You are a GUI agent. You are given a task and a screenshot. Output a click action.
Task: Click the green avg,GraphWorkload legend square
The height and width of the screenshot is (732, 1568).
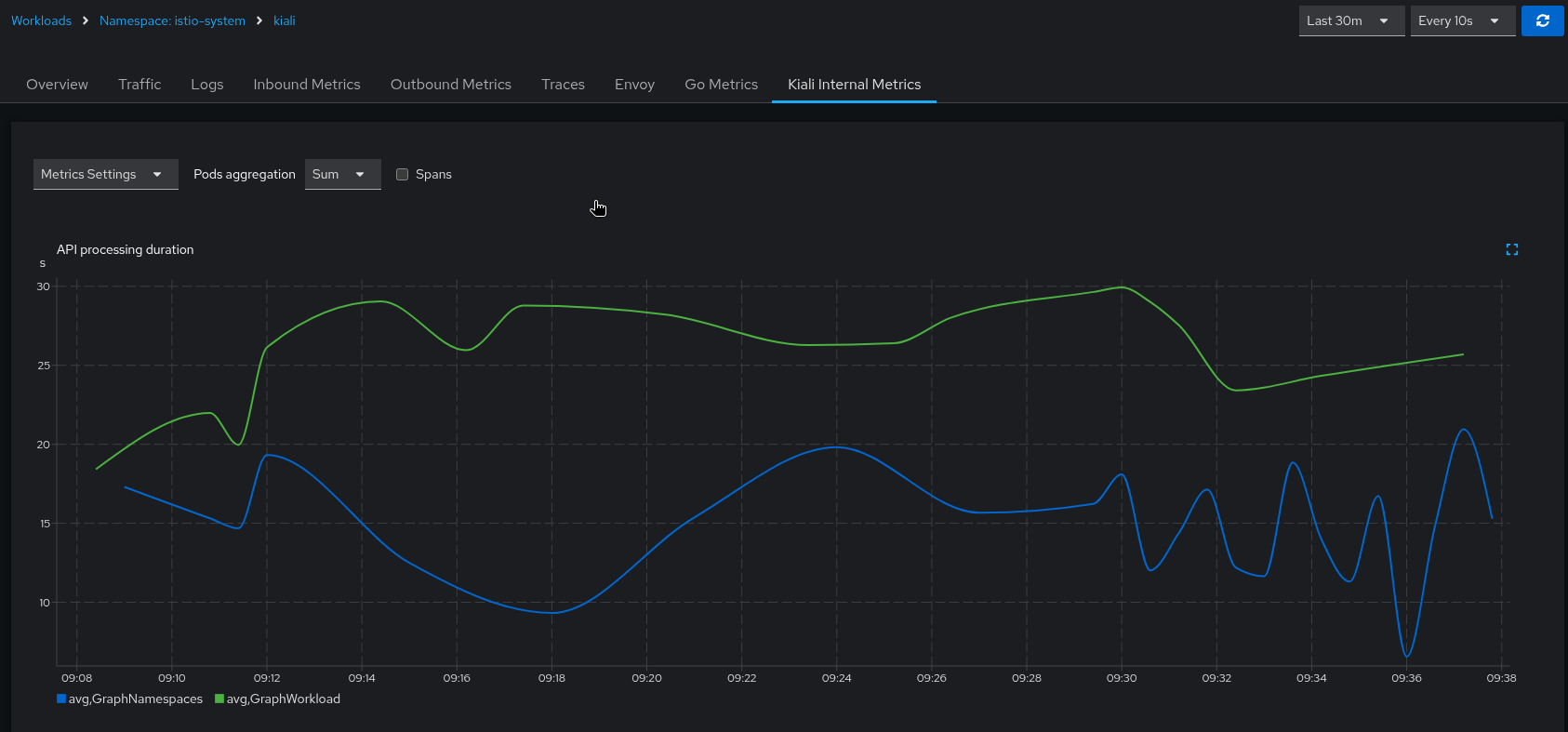point(219,699)
